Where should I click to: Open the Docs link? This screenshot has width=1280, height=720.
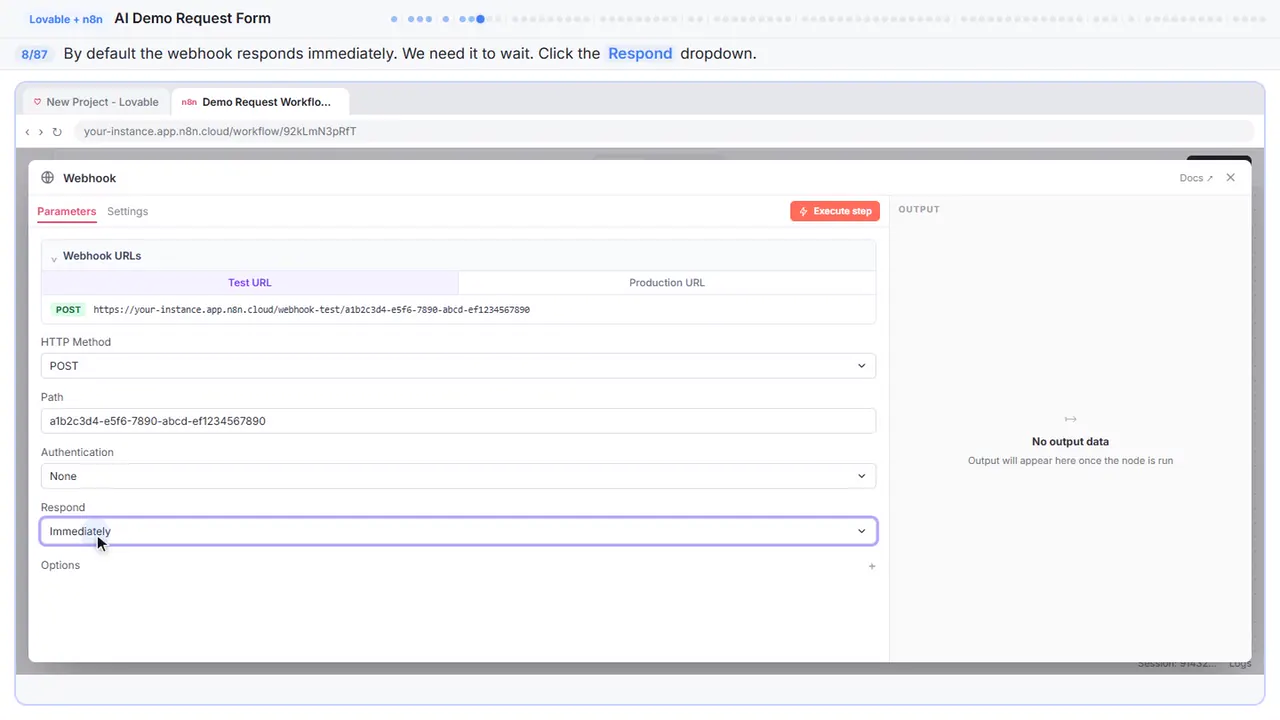(1196, 178)
